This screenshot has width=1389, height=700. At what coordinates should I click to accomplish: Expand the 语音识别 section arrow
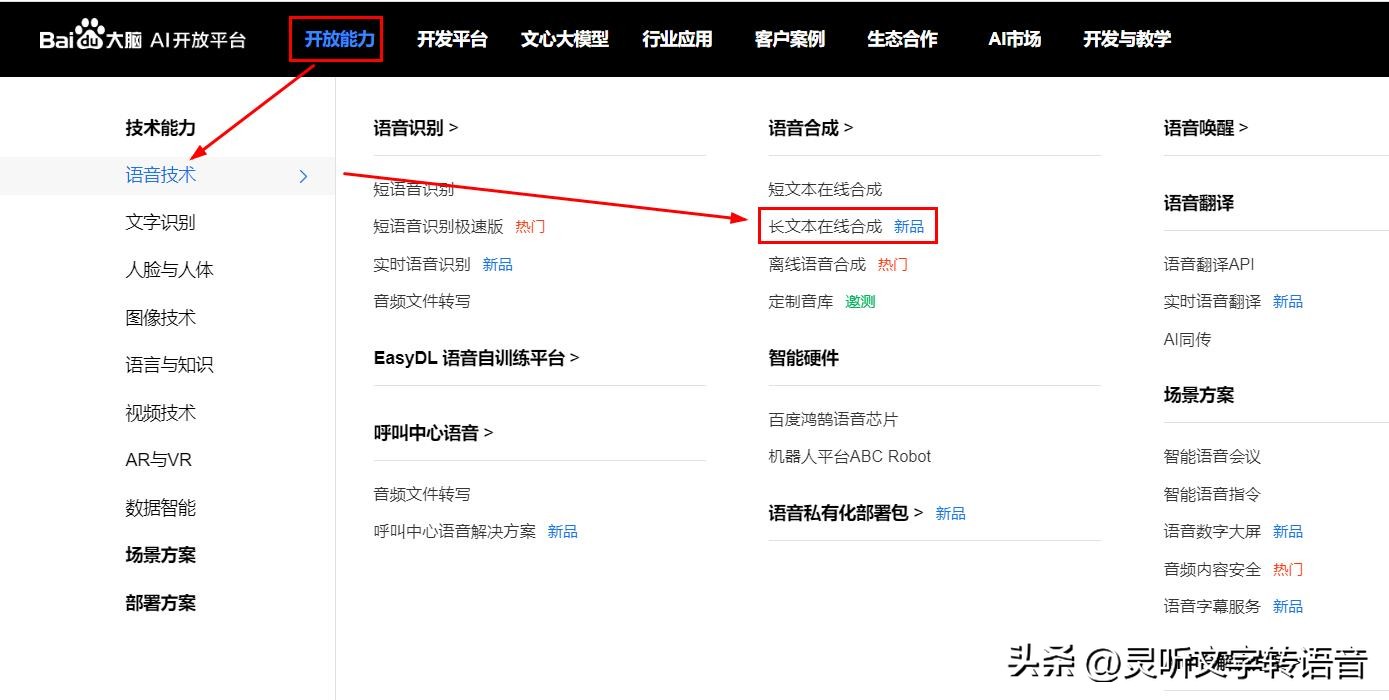[451, 127]
